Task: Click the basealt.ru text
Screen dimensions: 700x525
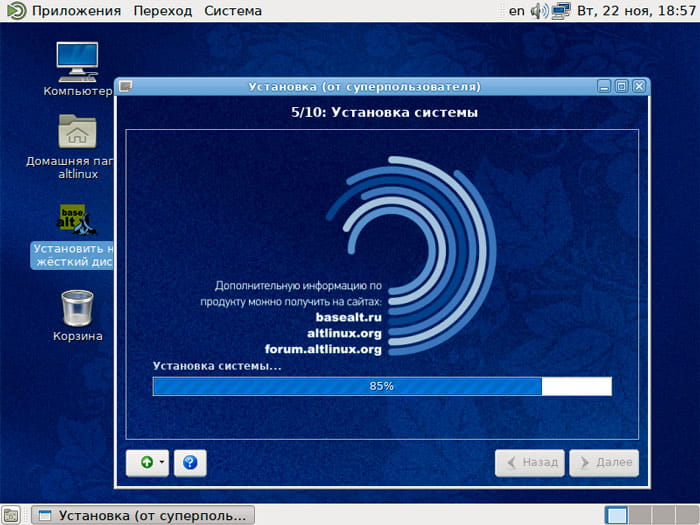Action: pos(349,317)
